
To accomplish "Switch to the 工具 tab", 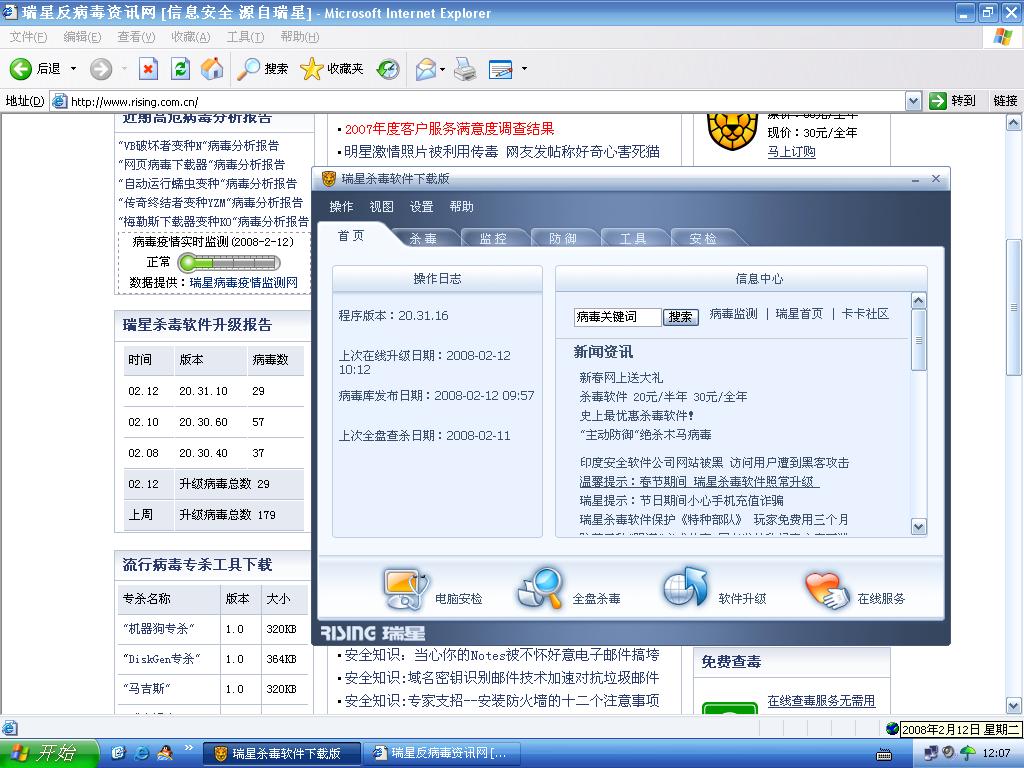I will [x=633, y=238].
